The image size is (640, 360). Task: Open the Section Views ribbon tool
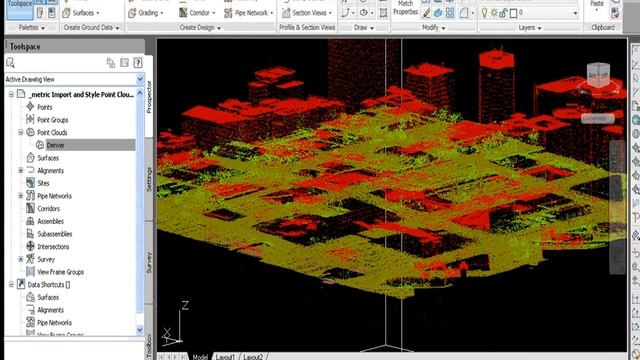tap(307, 13)
